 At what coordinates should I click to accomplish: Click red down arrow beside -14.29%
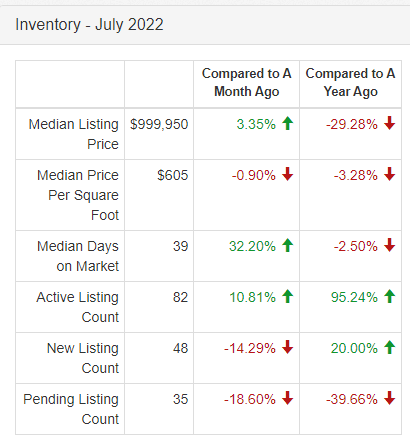point(287,347)
